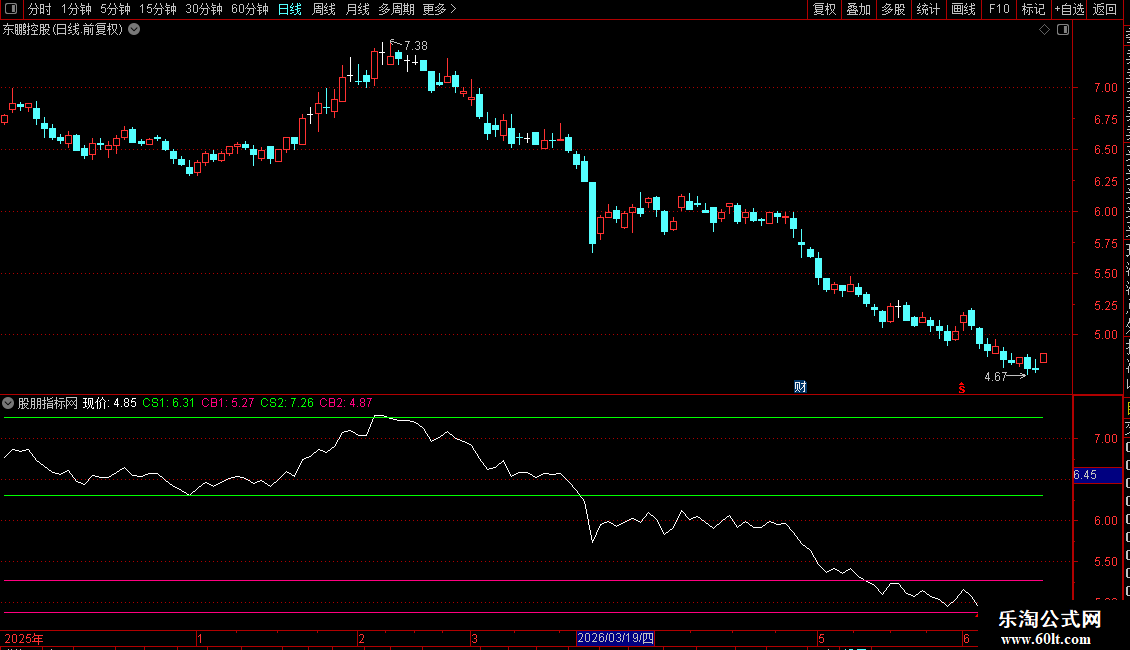Select the 5分钟 period tab
This screenshot has width=1130, height=650.
pos(115,9)
